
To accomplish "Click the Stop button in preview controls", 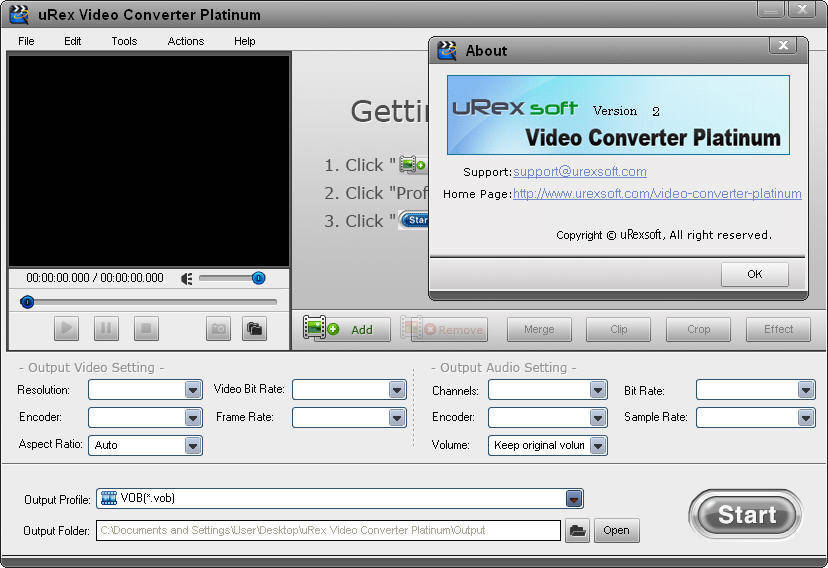I will point(146,328).
